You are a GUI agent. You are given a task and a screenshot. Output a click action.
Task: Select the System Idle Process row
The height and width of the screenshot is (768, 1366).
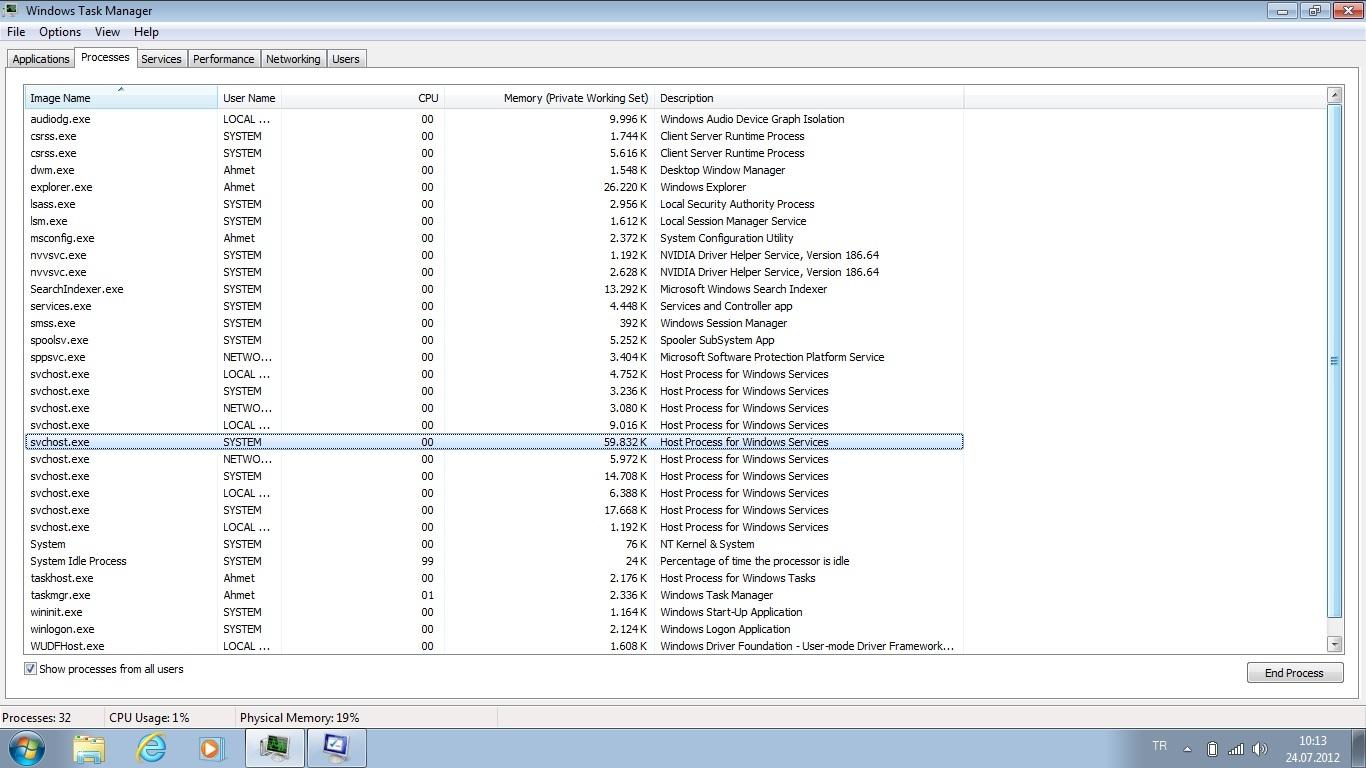(494, 561)
